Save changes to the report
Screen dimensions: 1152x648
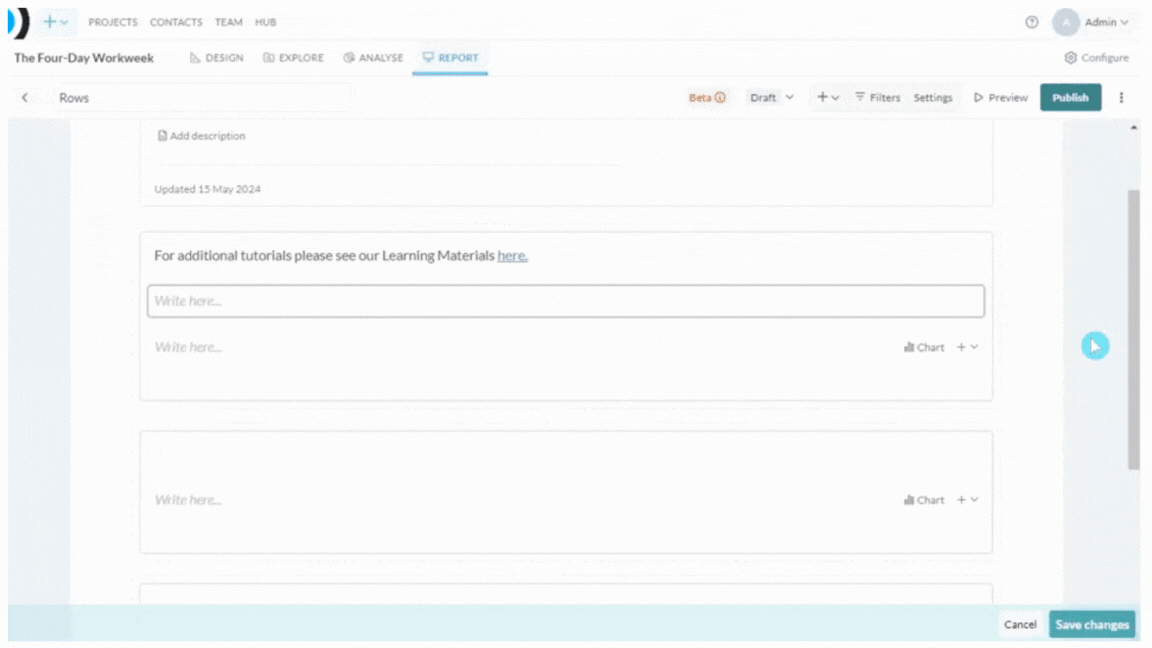click(x=1092, y=624)
